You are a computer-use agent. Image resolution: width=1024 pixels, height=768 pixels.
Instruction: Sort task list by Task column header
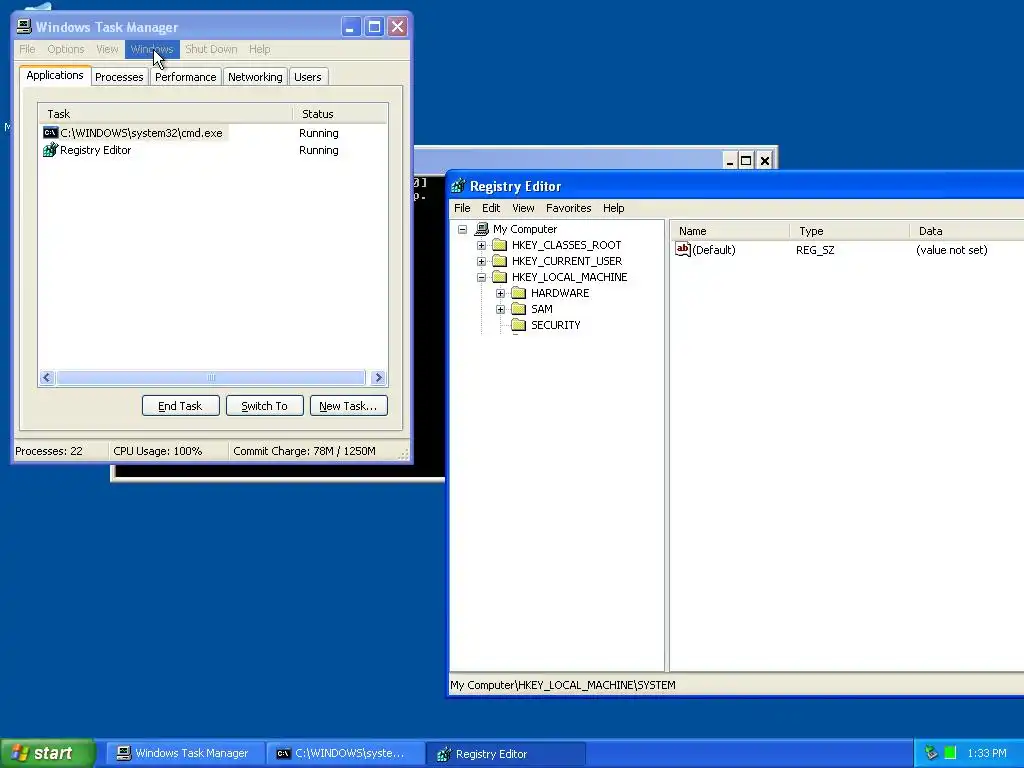pyautogui.click(x=165, y=114)
